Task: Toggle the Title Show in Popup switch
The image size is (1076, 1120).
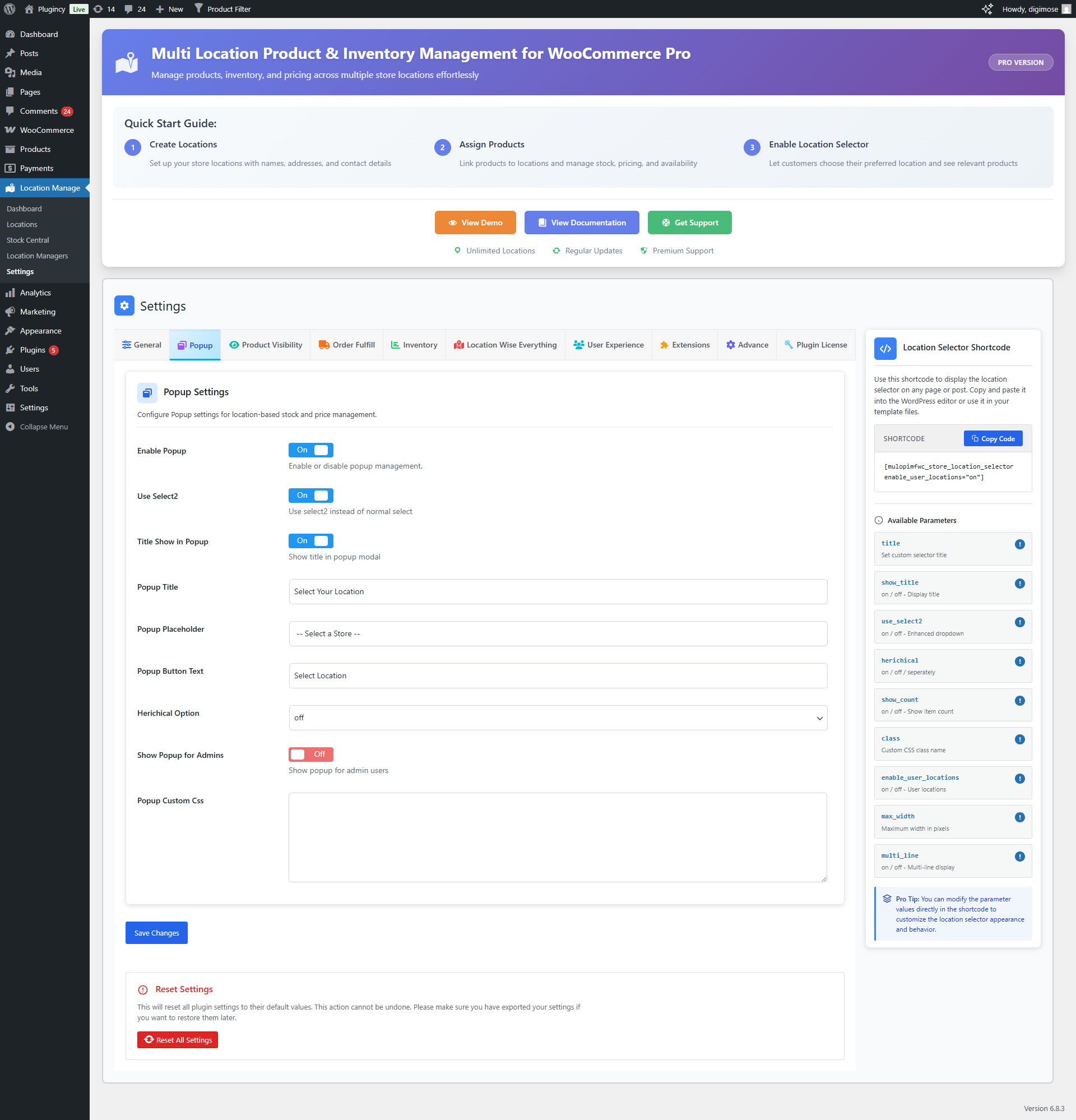Action: [x=310, y=540]
